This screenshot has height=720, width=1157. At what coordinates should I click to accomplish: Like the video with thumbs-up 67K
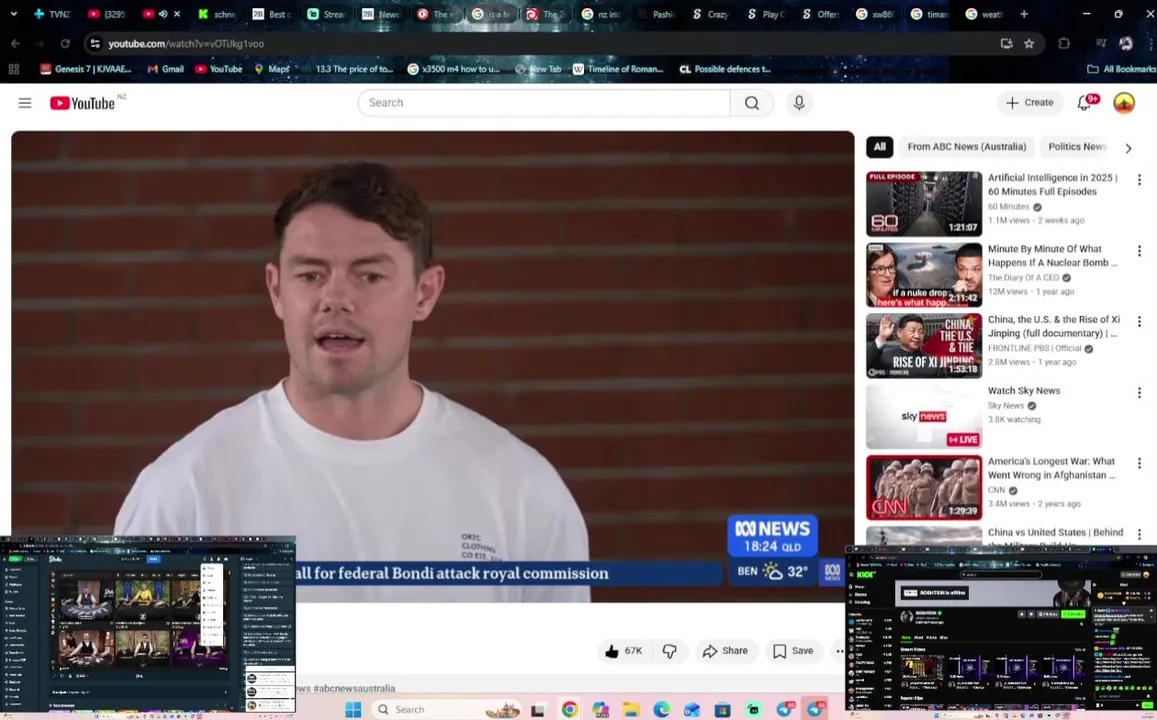pos(624,651)
